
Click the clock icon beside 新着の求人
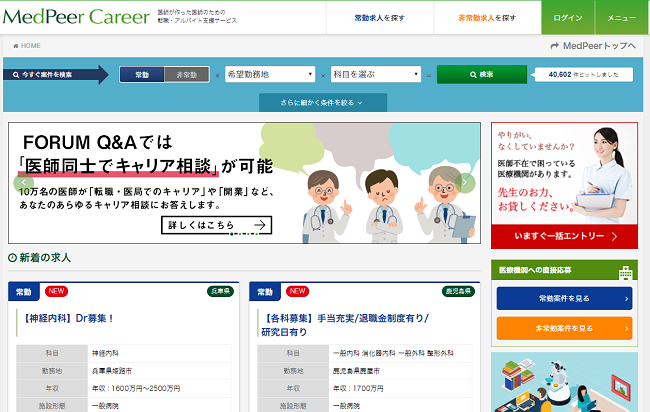12,258
